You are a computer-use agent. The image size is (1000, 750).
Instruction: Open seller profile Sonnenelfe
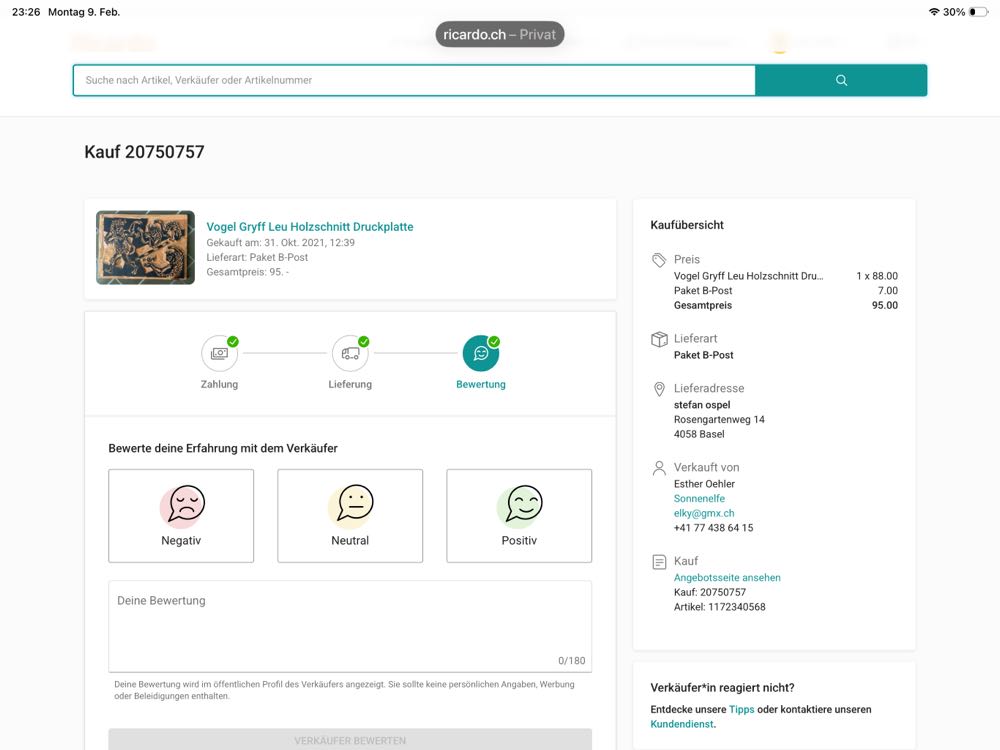pyautogui.click(x=699, y=498)
